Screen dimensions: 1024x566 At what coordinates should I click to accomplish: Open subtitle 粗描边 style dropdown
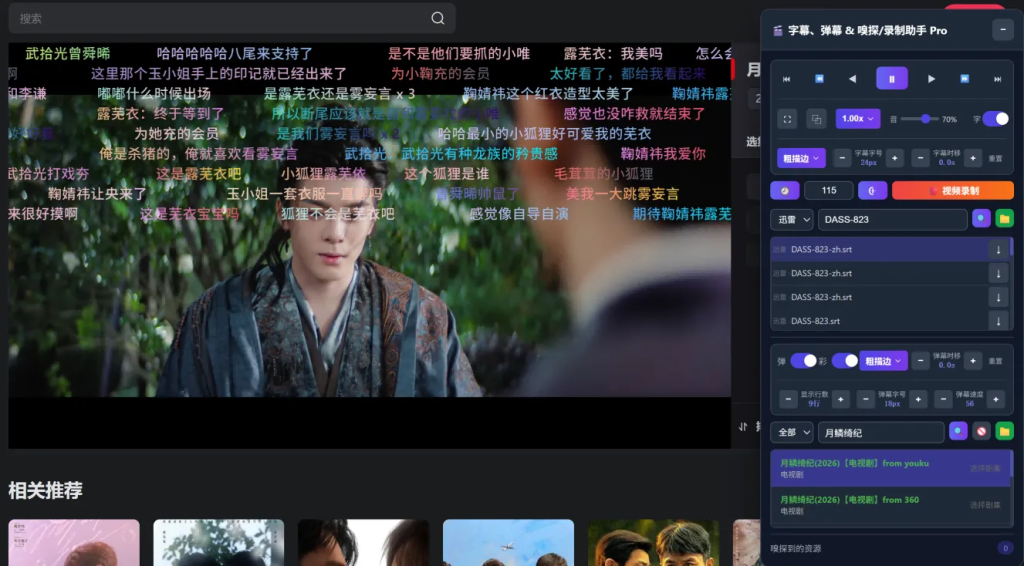coord(801,158)
